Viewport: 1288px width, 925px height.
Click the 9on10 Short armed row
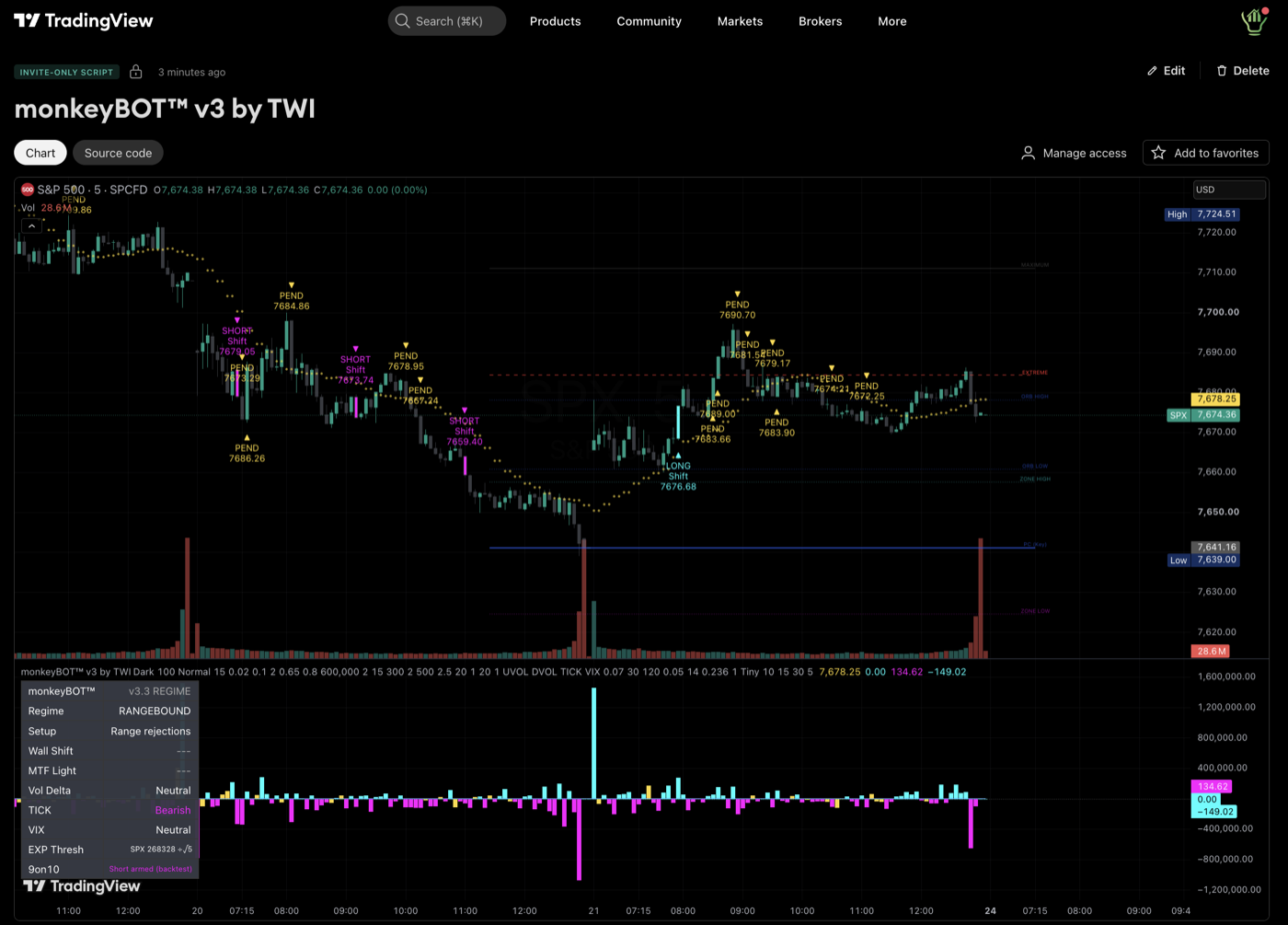pos(109,870)
